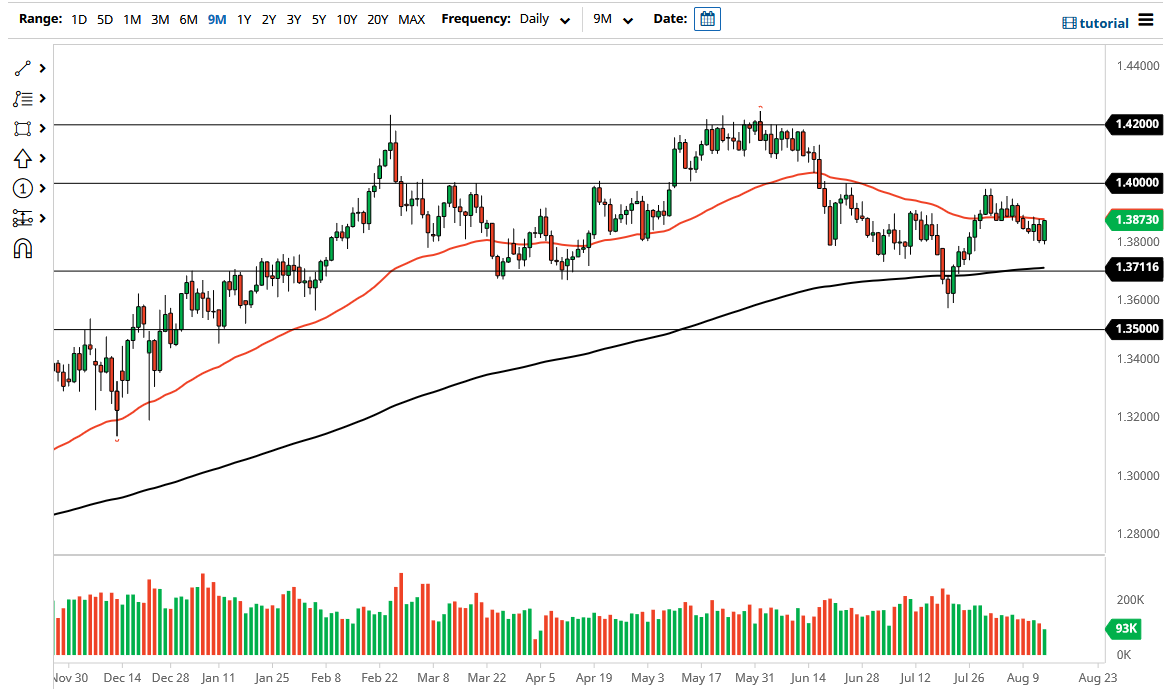Viewport: 1173px width, 691px height.
Task: Select the trend line drawing tool
Action: (x=22, y=69)
